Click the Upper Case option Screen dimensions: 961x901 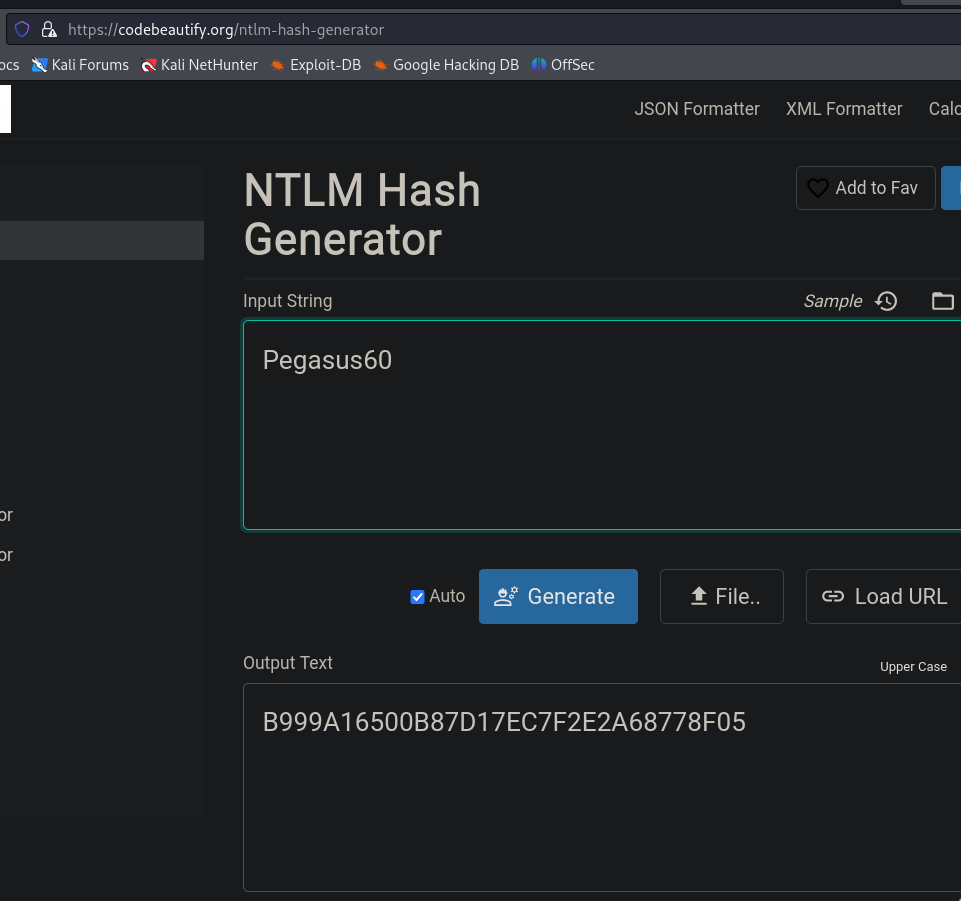point(913,667)
